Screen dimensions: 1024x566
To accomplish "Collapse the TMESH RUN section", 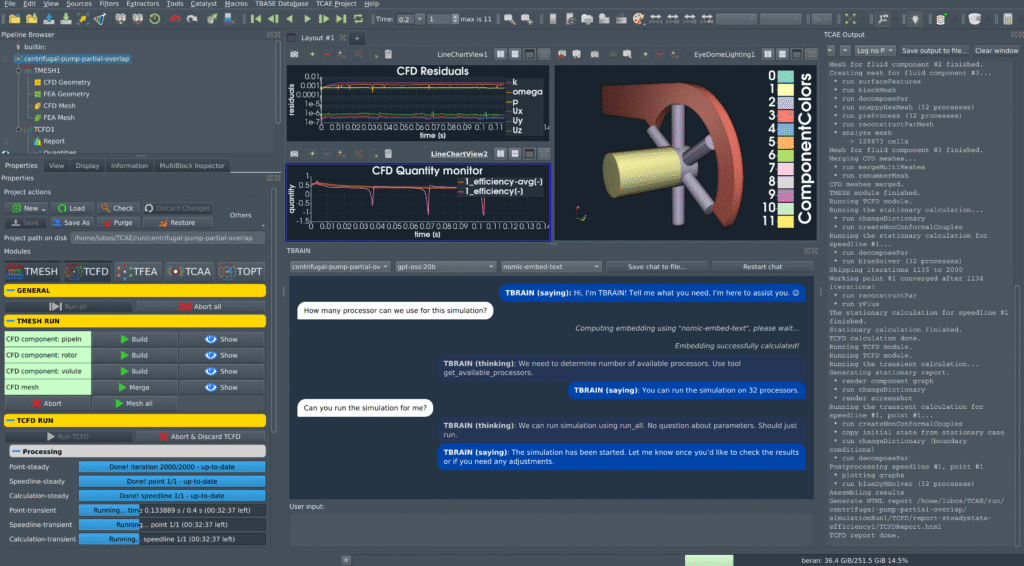I will pos(10,322).
